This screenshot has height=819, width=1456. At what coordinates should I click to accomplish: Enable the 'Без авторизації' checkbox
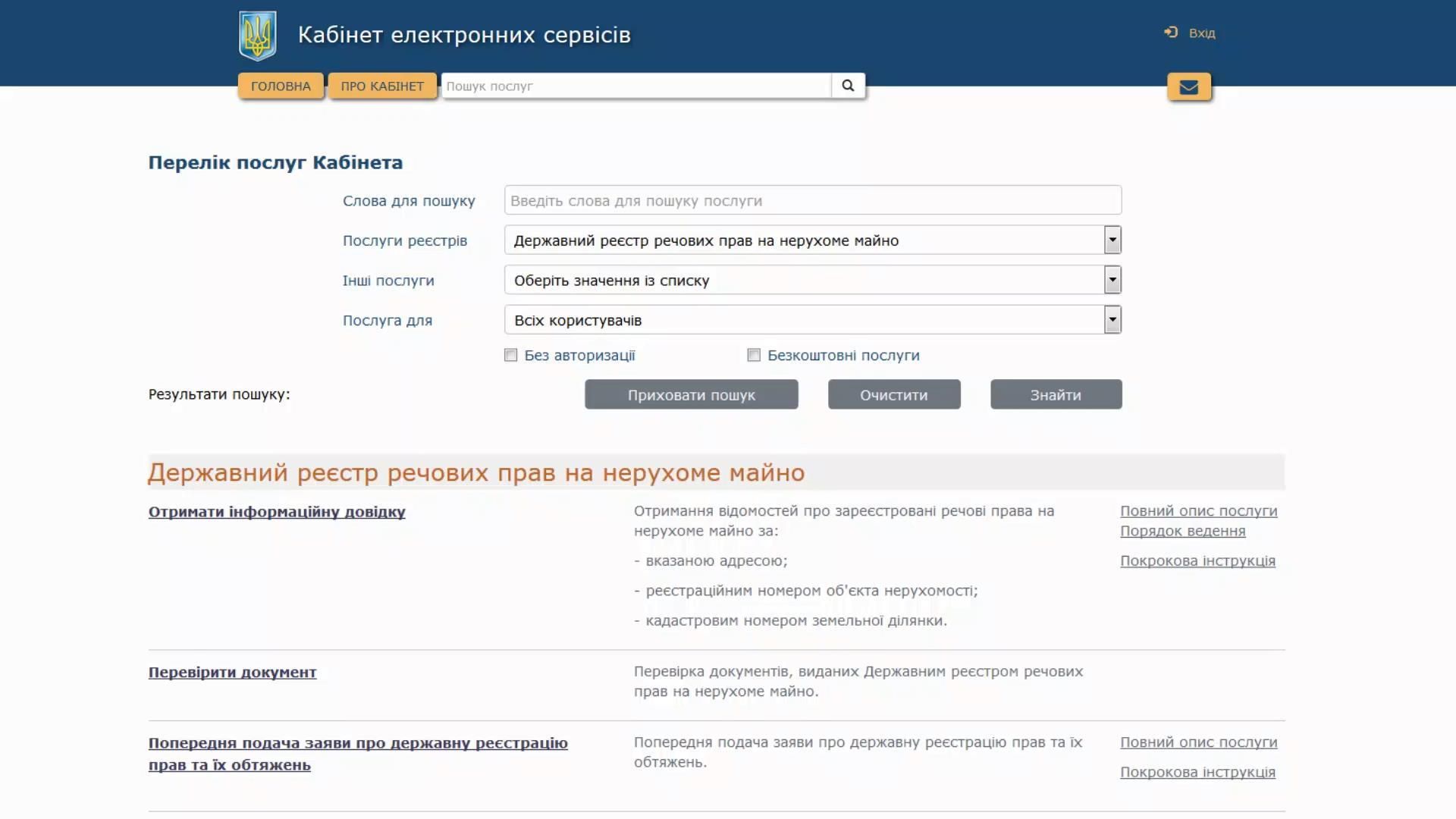coord(511,356)
